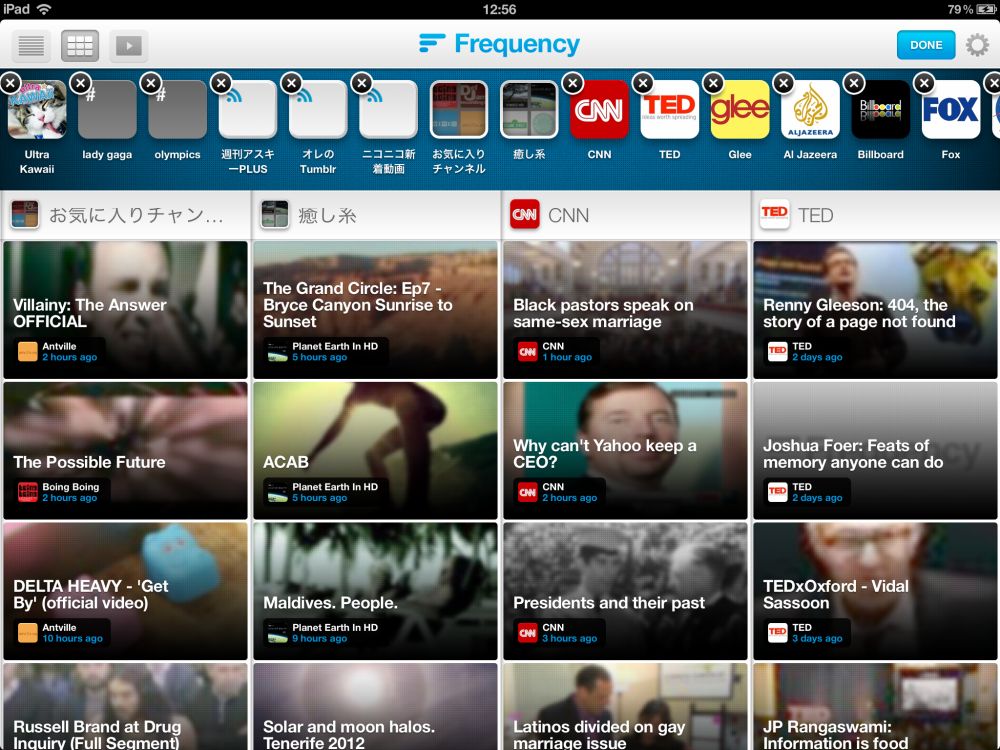The width and height of the screenshot is (1000, 750).
Task: Delete the オレのTumblr channel
Action: (x=291, y=83)
